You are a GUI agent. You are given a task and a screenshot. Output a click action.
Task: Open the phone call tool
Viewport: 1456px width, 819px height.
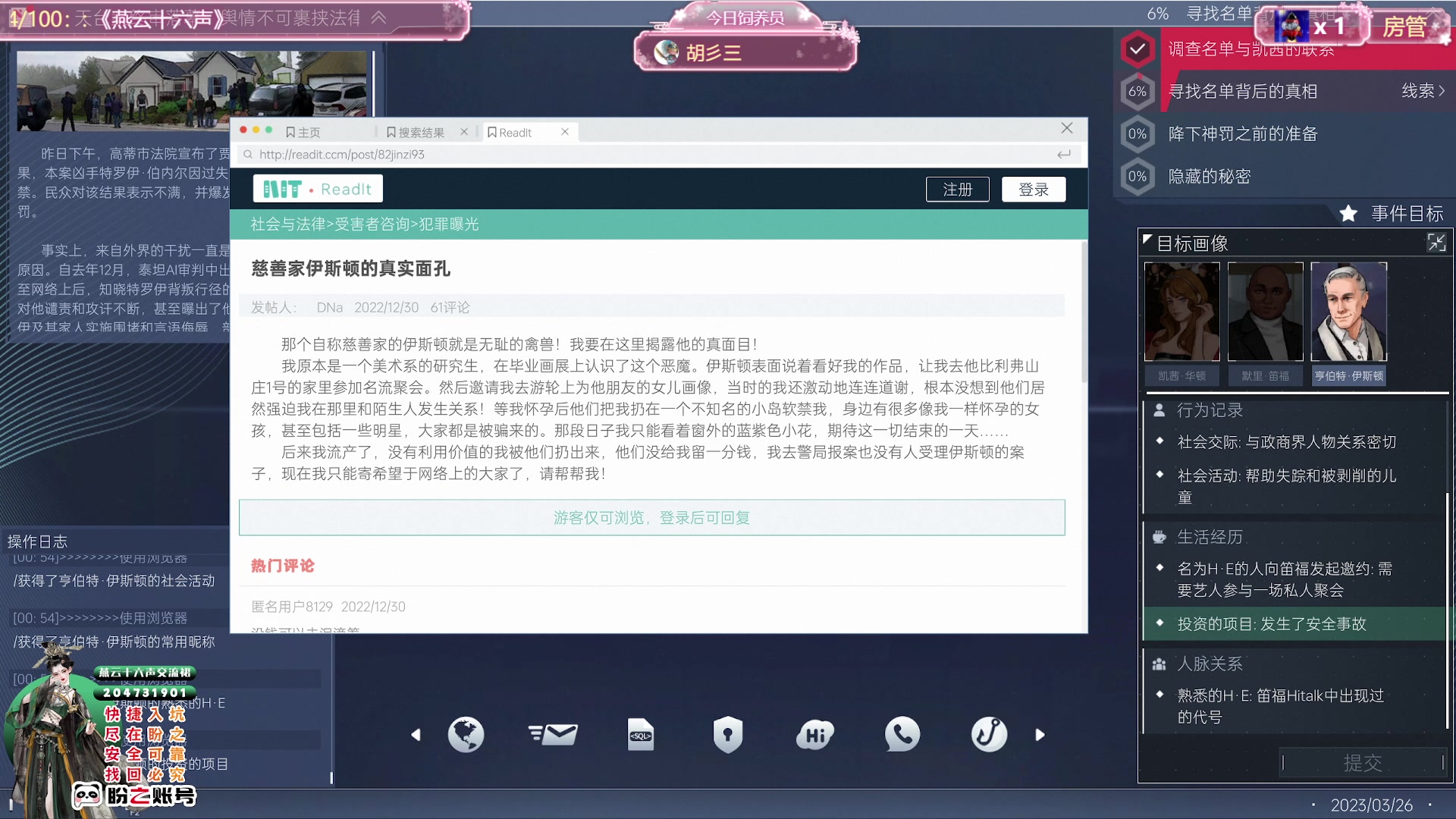pos(902,734)
